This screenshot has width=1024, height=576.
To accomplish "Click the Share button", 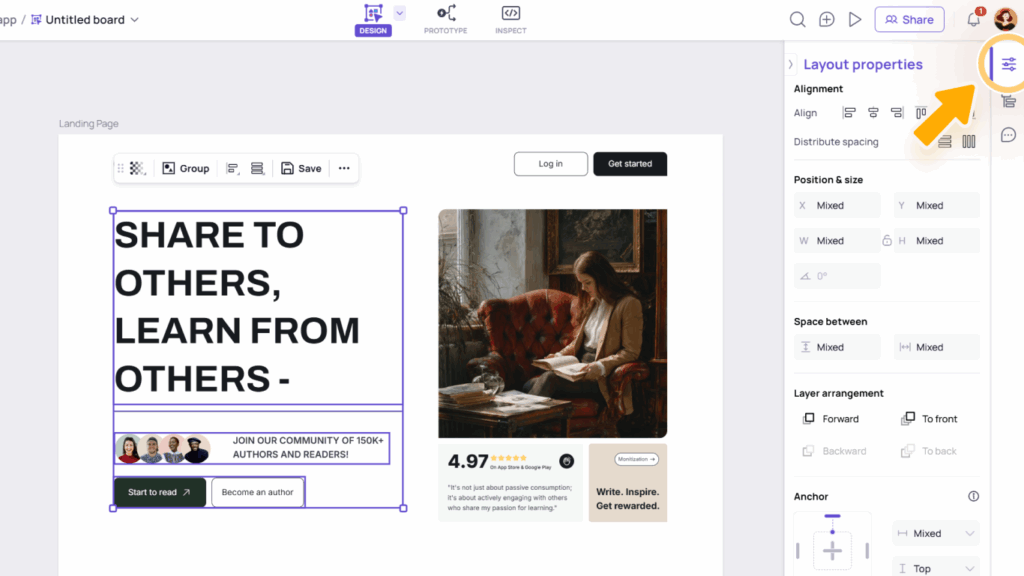I will (x=909, y=19).
